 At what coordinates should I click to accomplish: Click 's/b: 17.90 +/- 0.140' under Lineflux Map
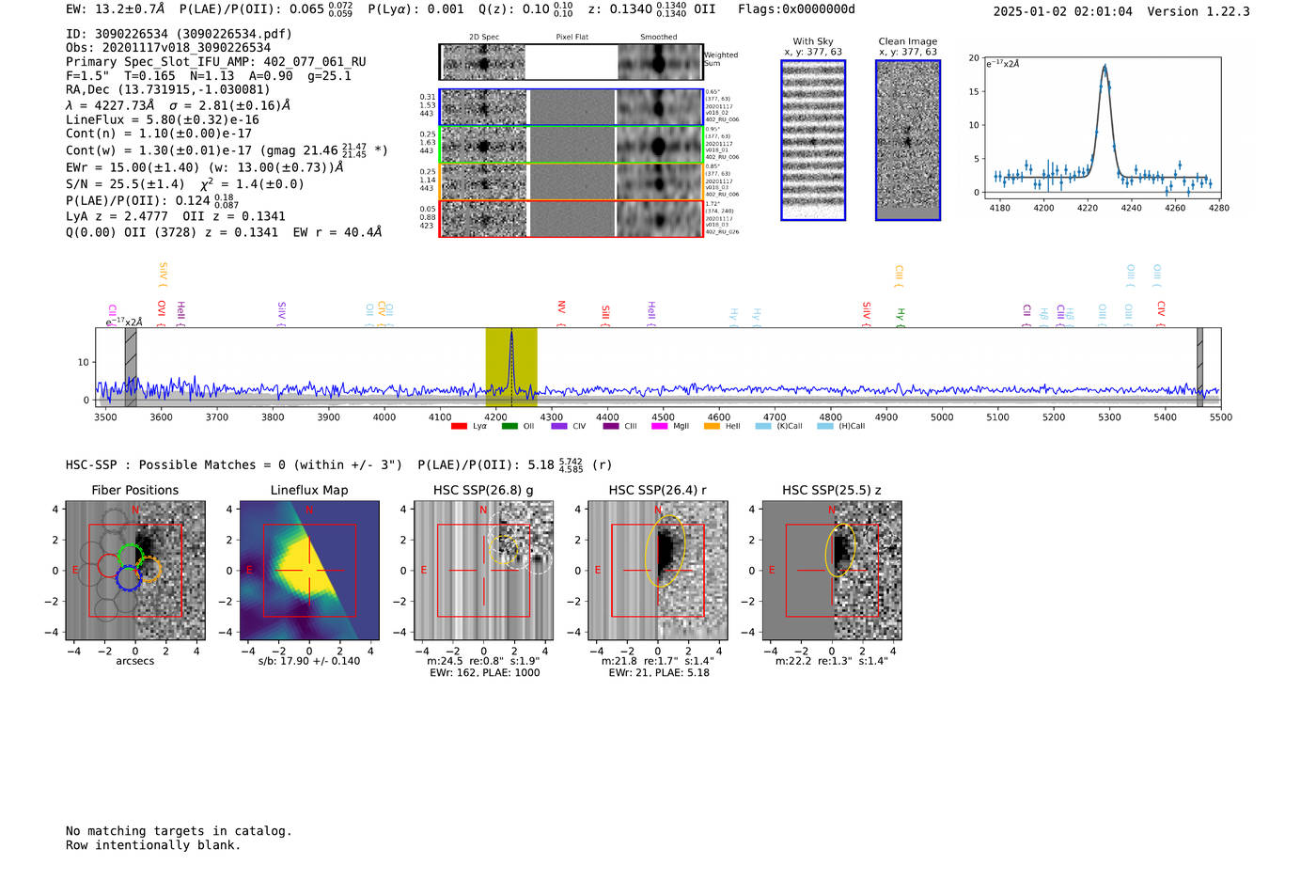(309, 661)
